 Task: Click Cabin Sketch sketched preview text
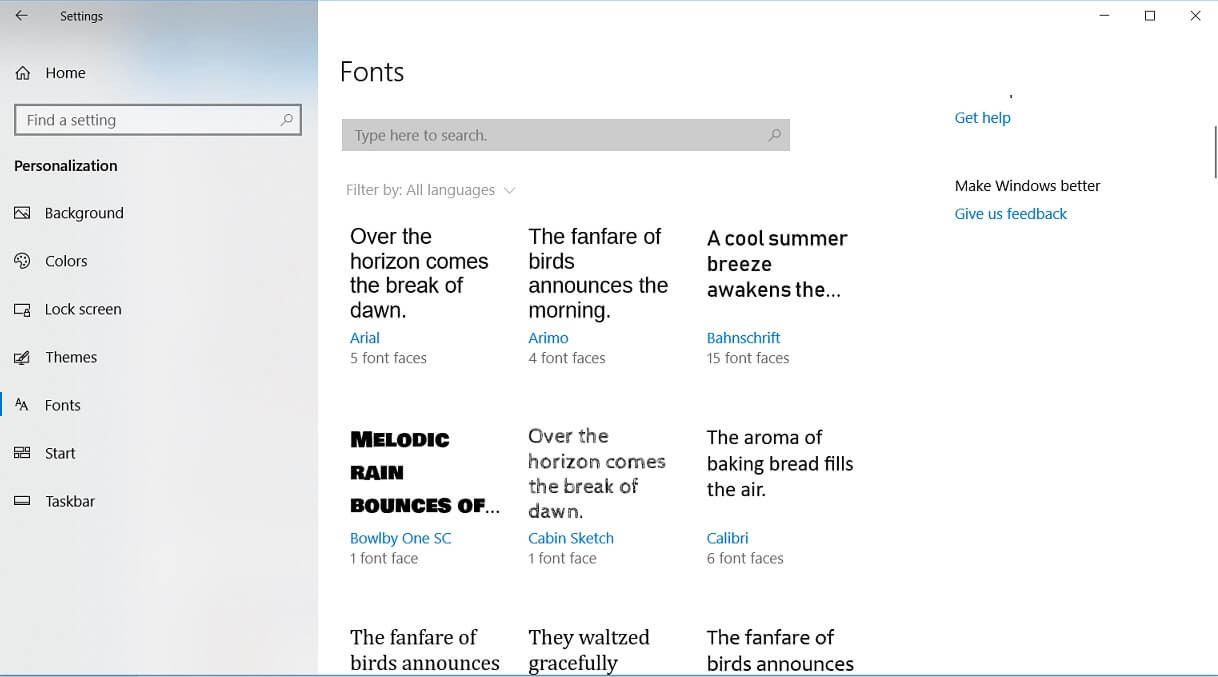597,473
